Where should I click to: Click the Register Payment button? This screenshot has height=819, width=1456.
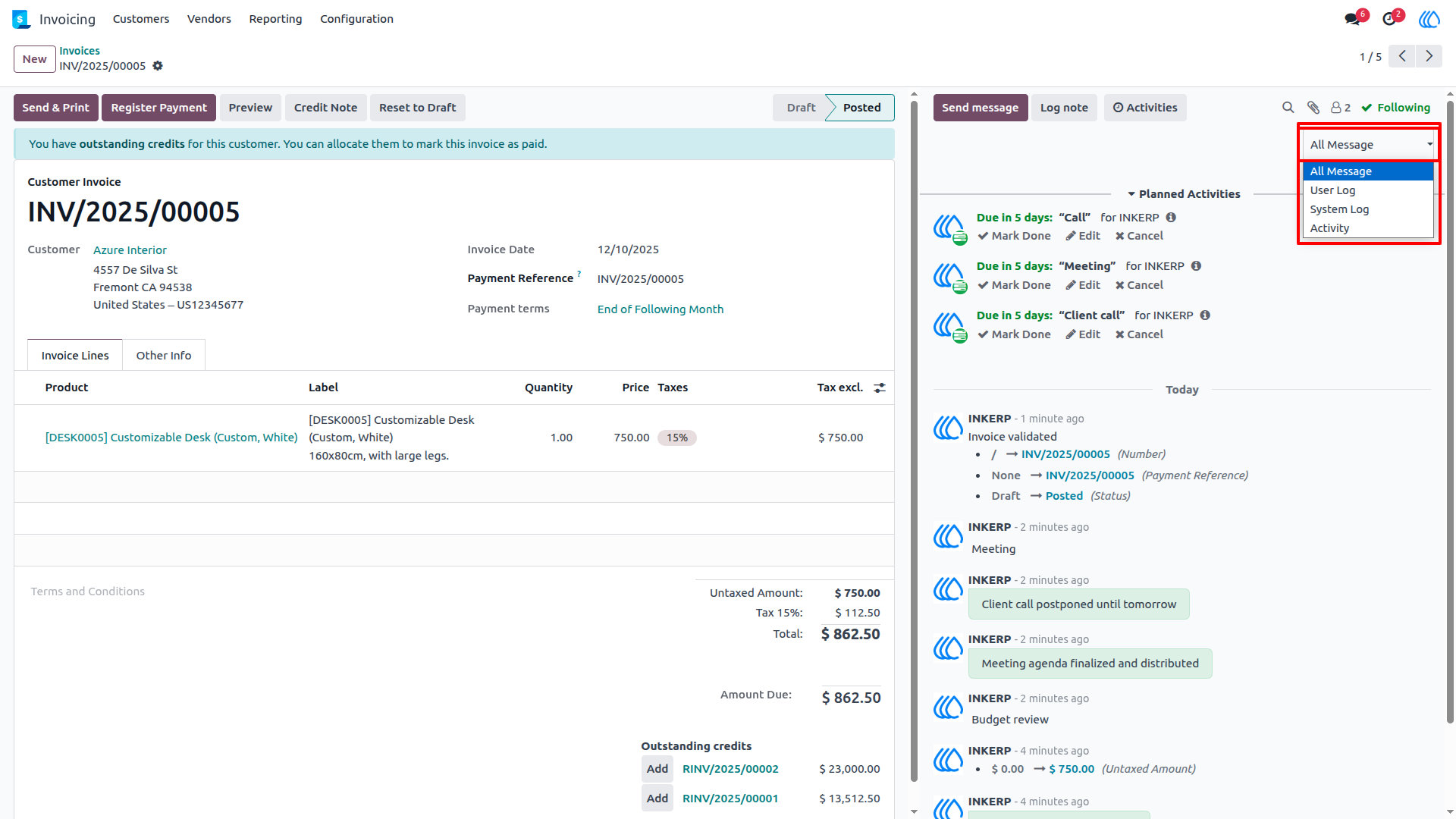158,108
